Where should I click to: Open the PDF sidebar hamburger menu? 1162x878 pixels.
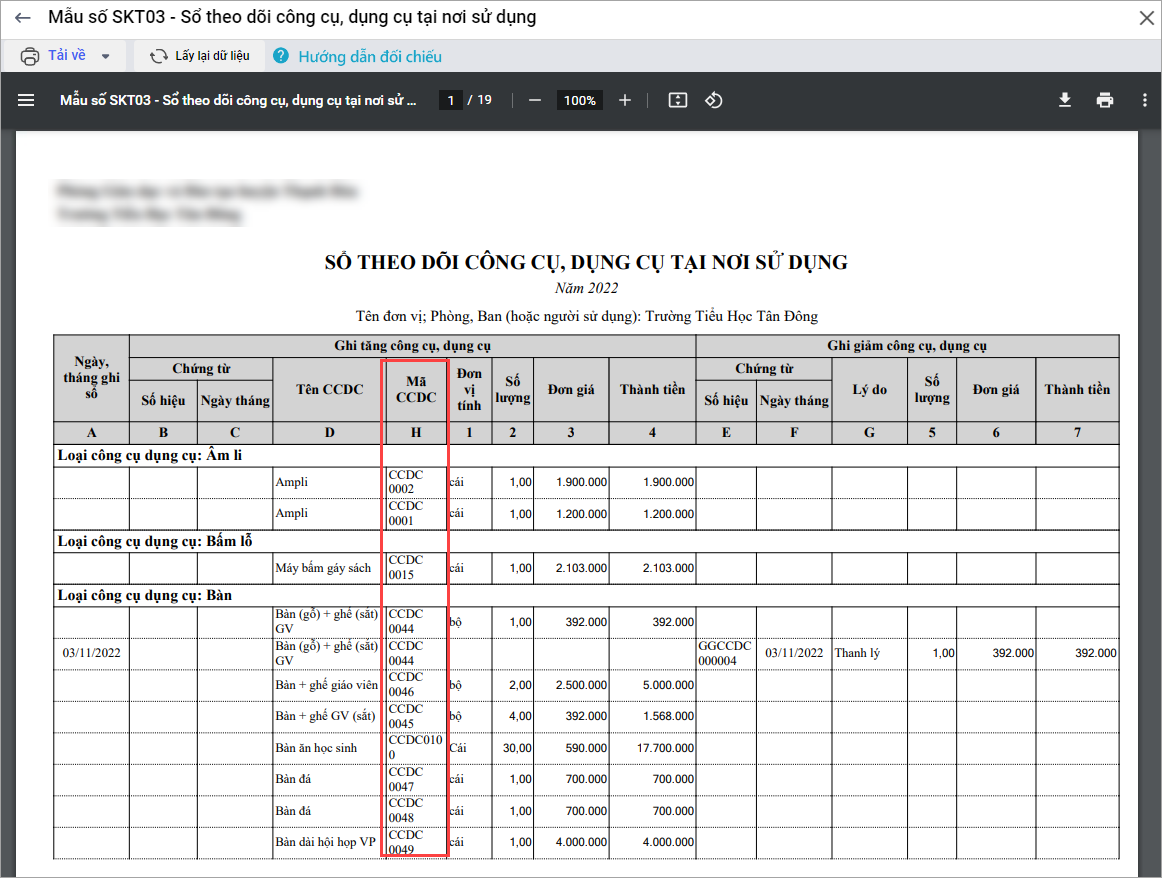tap(26, 100)
